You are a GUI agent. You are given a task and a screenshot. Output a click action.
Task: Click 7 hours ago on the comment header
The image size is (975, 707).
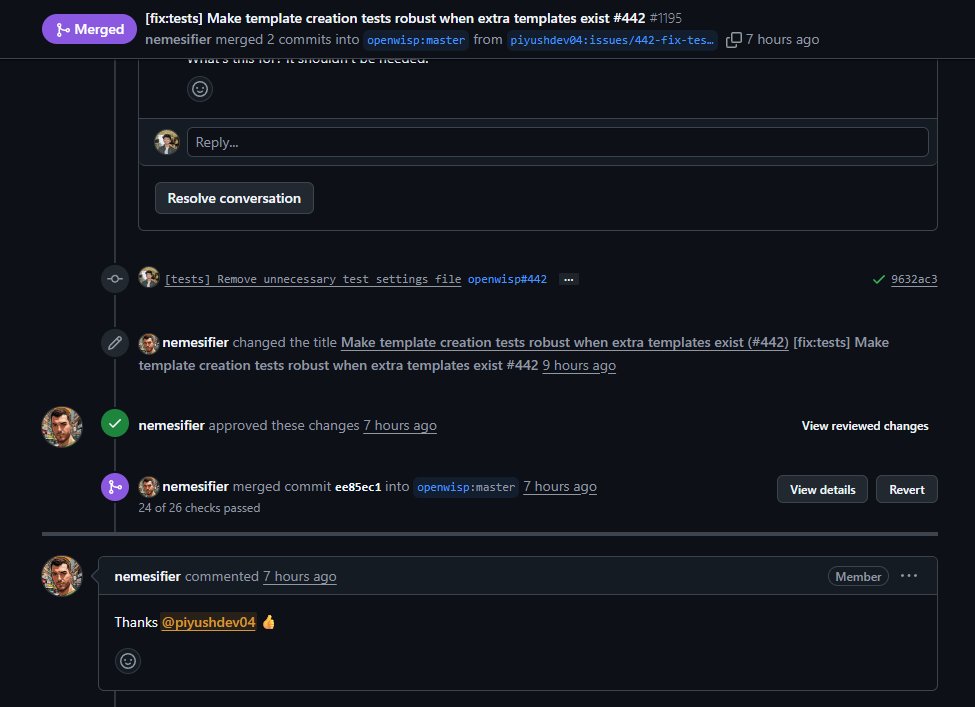coord(300,576)
